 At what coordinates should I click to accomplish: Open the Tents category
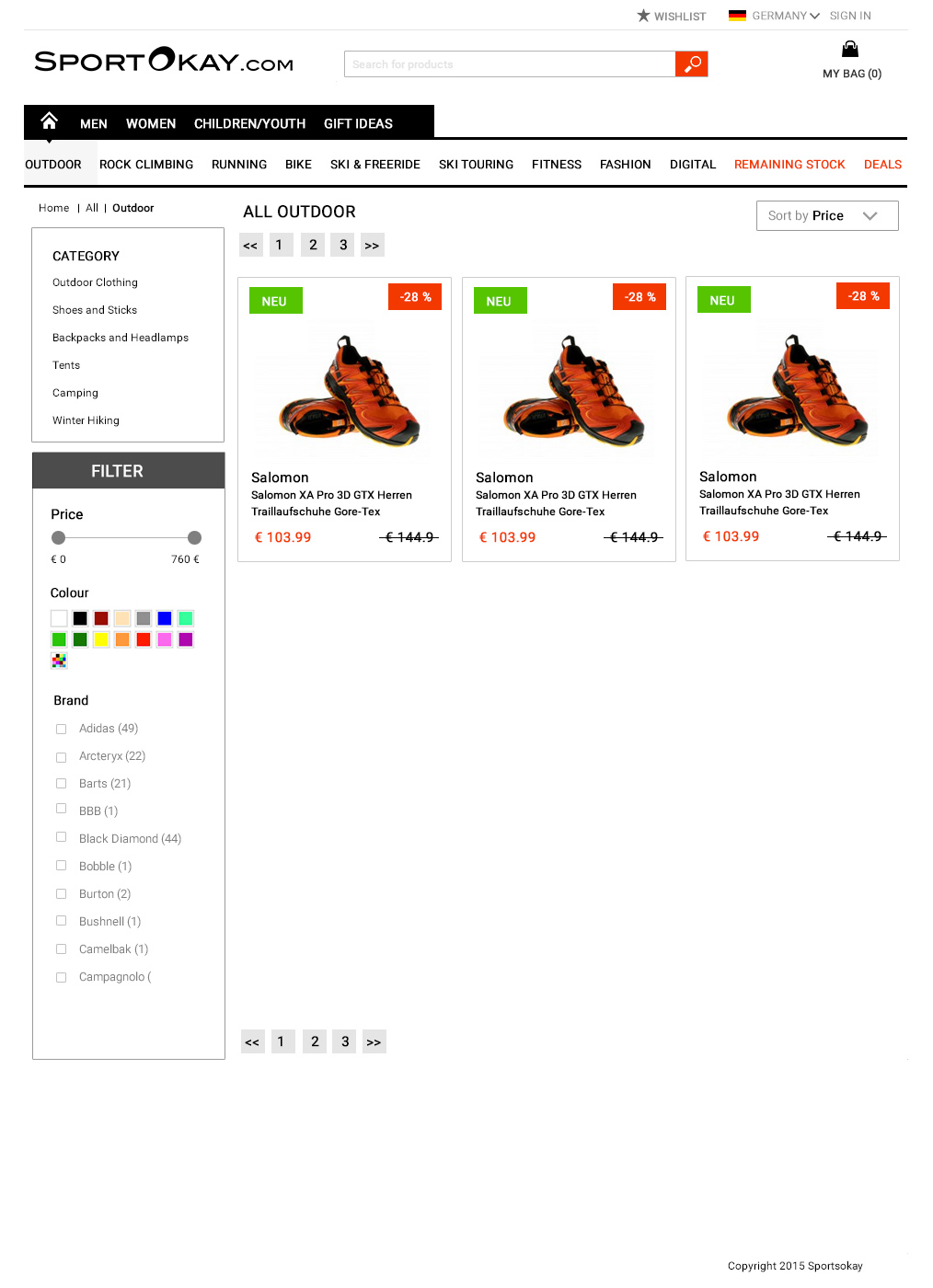(66, 365)
